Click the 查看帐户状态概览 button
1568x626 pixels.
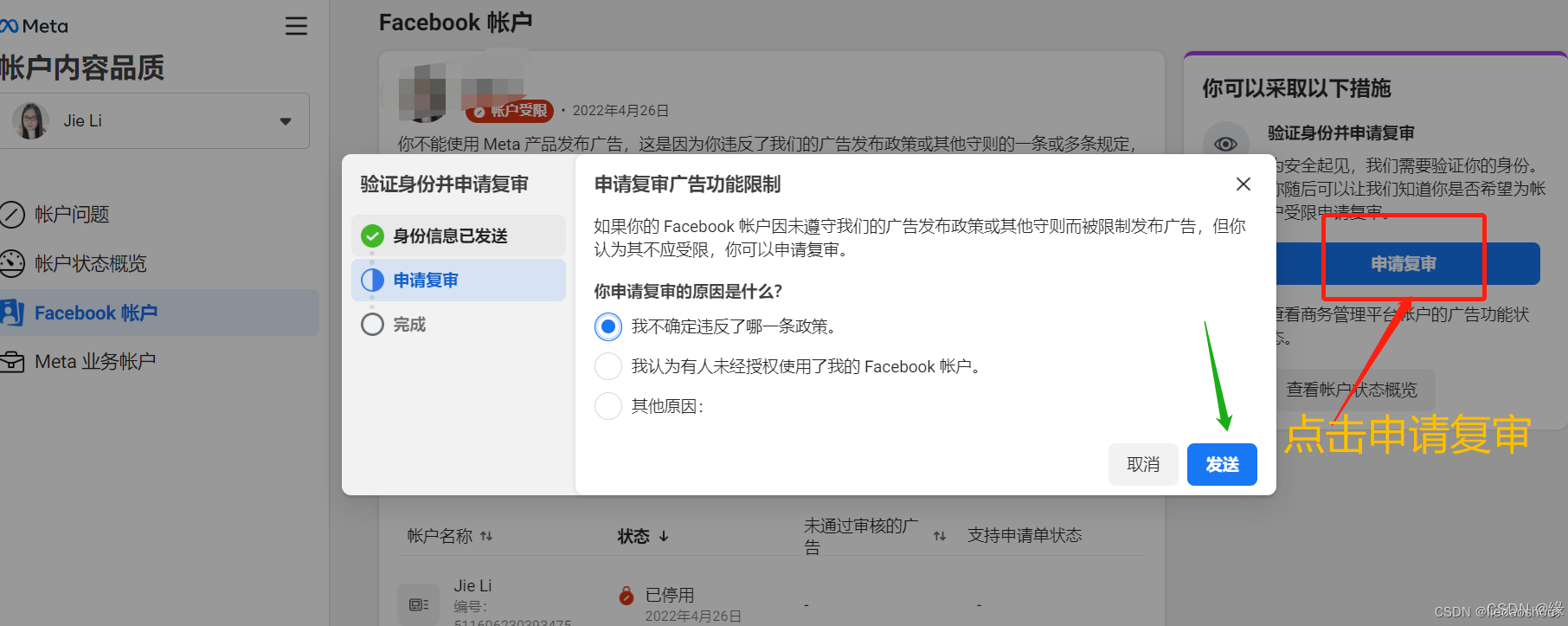tap(1352, 390)
